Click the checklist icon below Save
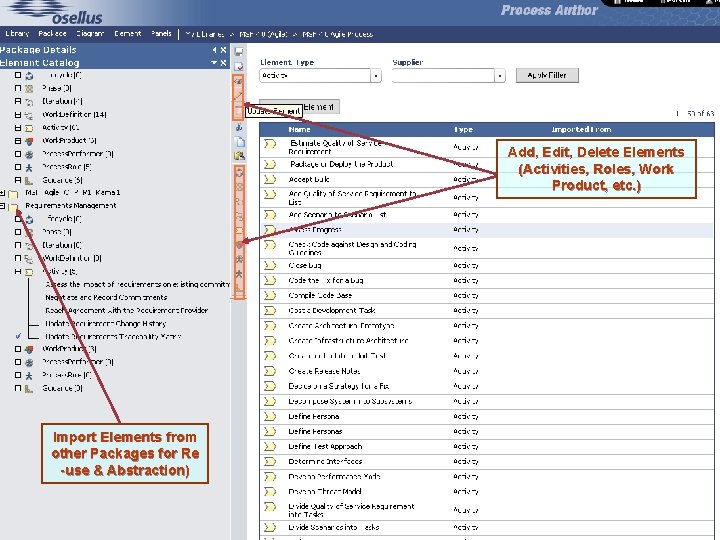 click(x=239, y=67)
